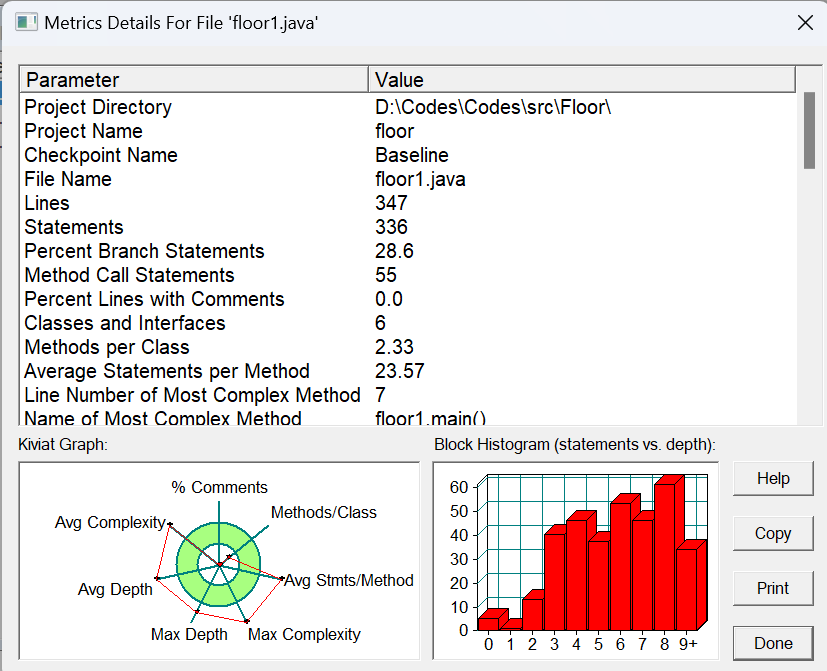Click the value 'Baseline'
The image size is (827, 671).
(412, 155)
